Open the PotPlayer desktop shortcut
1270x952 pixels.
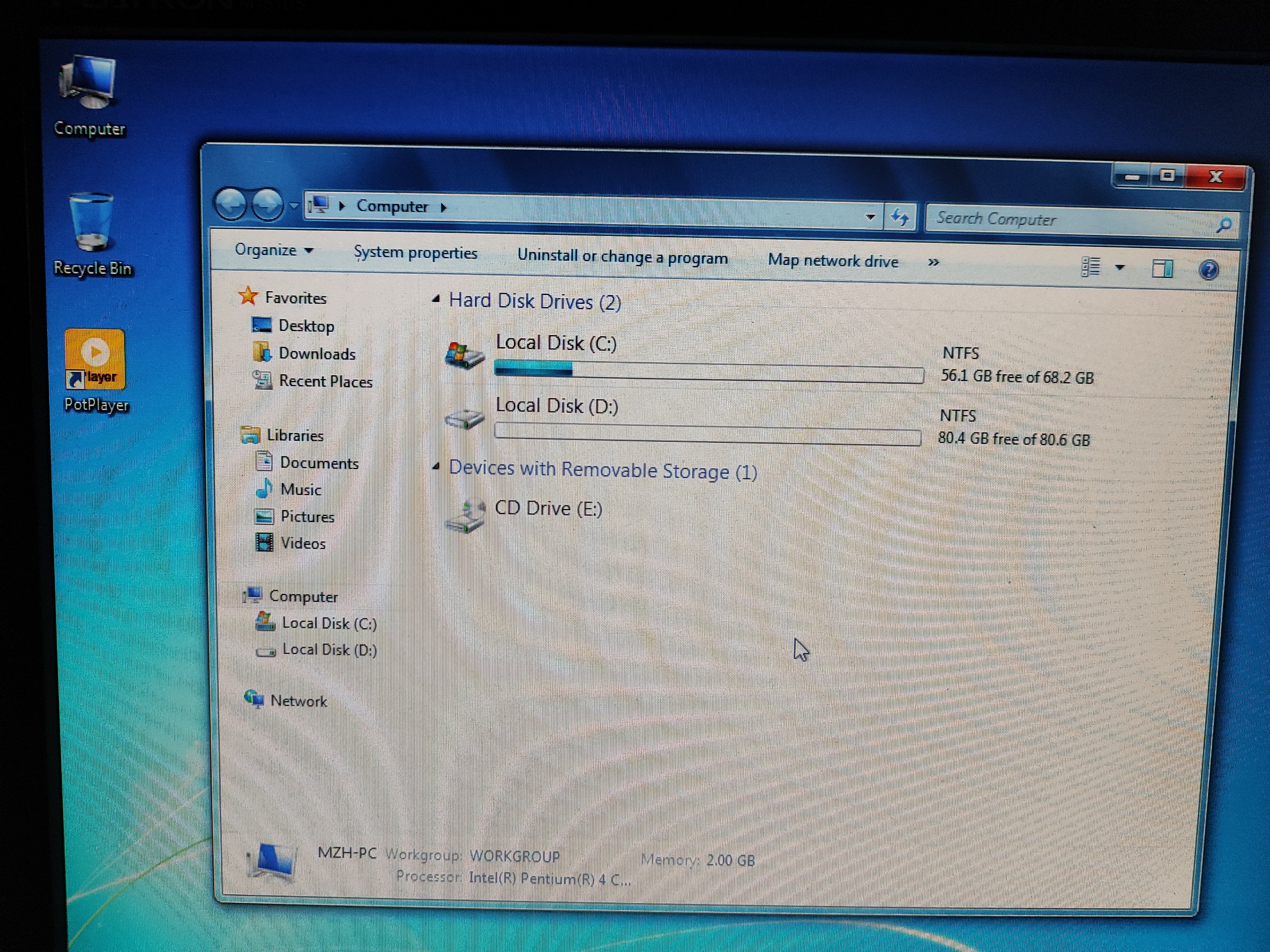(x=95, y=360)
